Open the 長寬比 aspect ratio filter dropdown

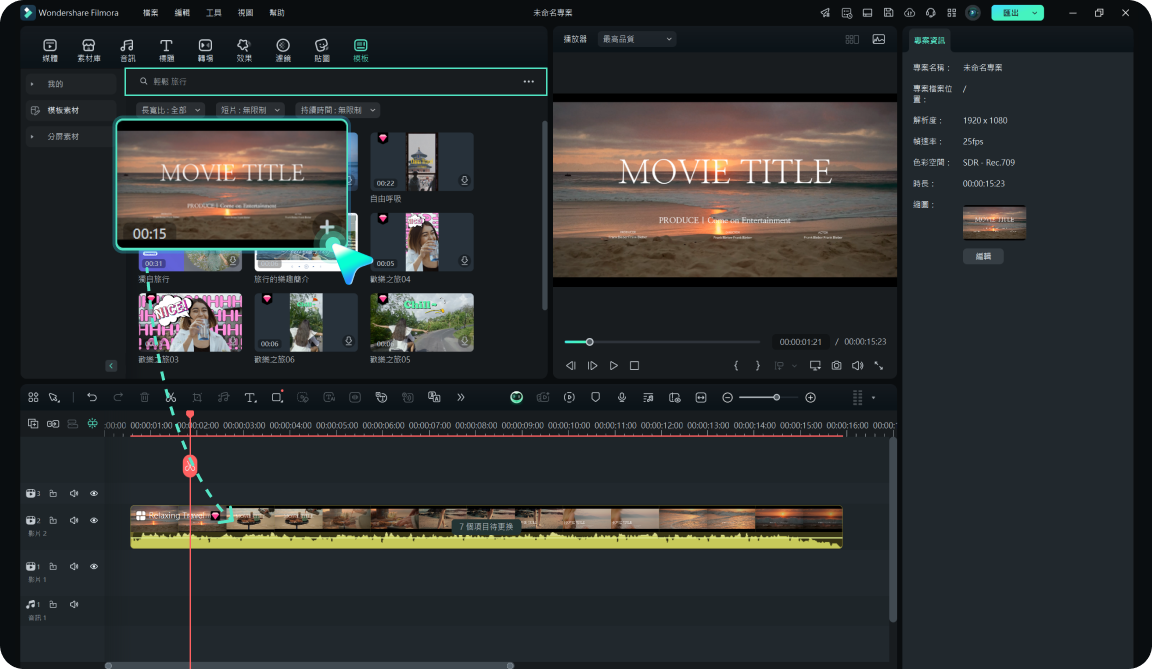170,110
